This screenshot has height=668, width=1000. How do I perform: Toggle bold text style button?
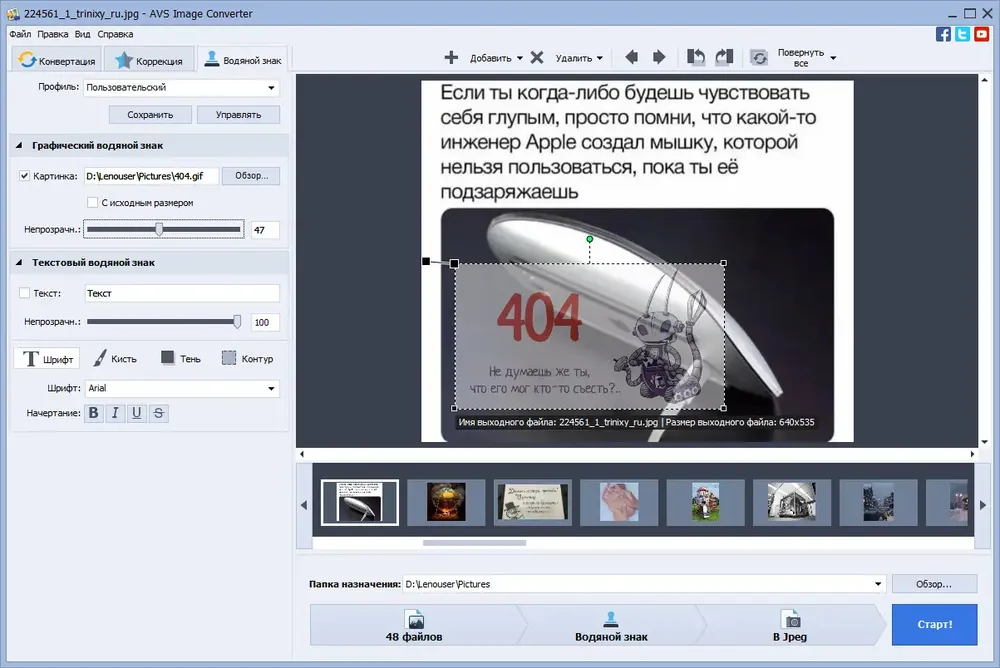click(x=94, y=413)
